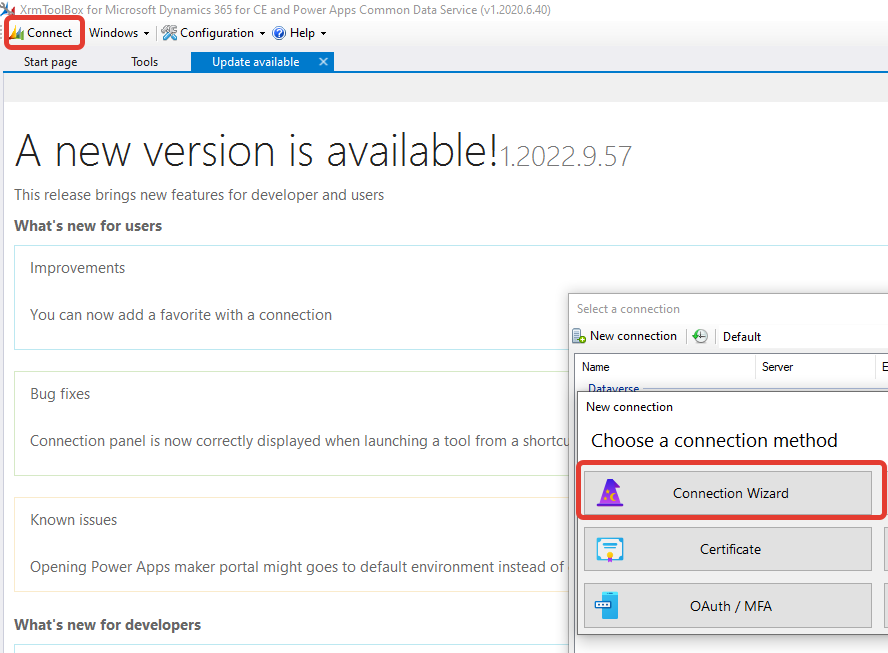Select the Dataverse group heading
The width and height of the screenshot is (888, 653).
pos(613,388)
